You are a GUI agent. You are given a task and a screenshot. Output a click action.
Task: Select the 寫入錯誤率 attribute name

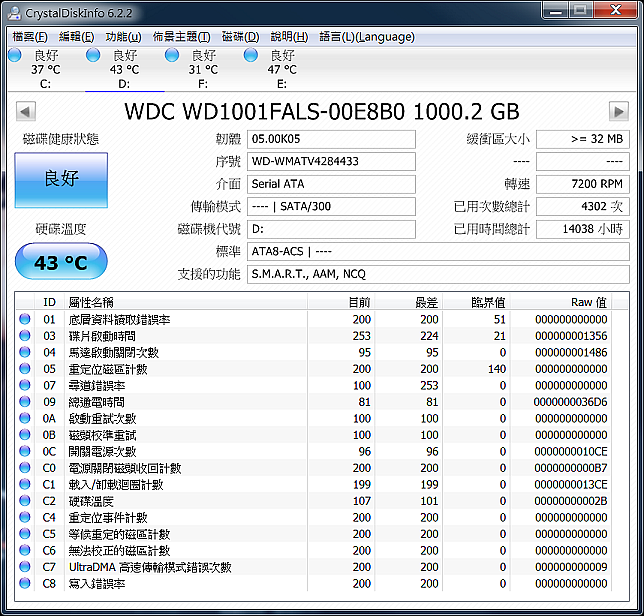pyautogui.click(x=97, y=584)
